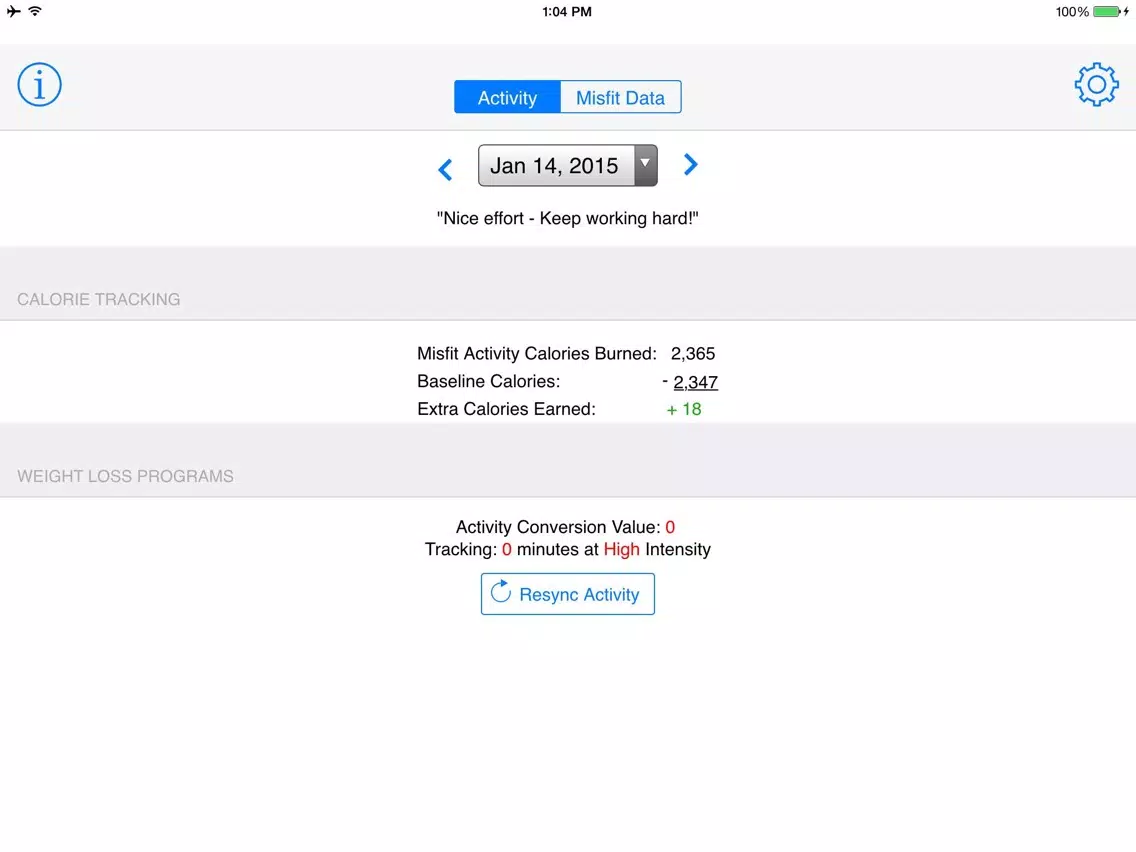The width and height of the screenshot is (1136, 852).
Task: Open settings via the gear icon
Action: pyautogui.click(x=1096, y=85)
